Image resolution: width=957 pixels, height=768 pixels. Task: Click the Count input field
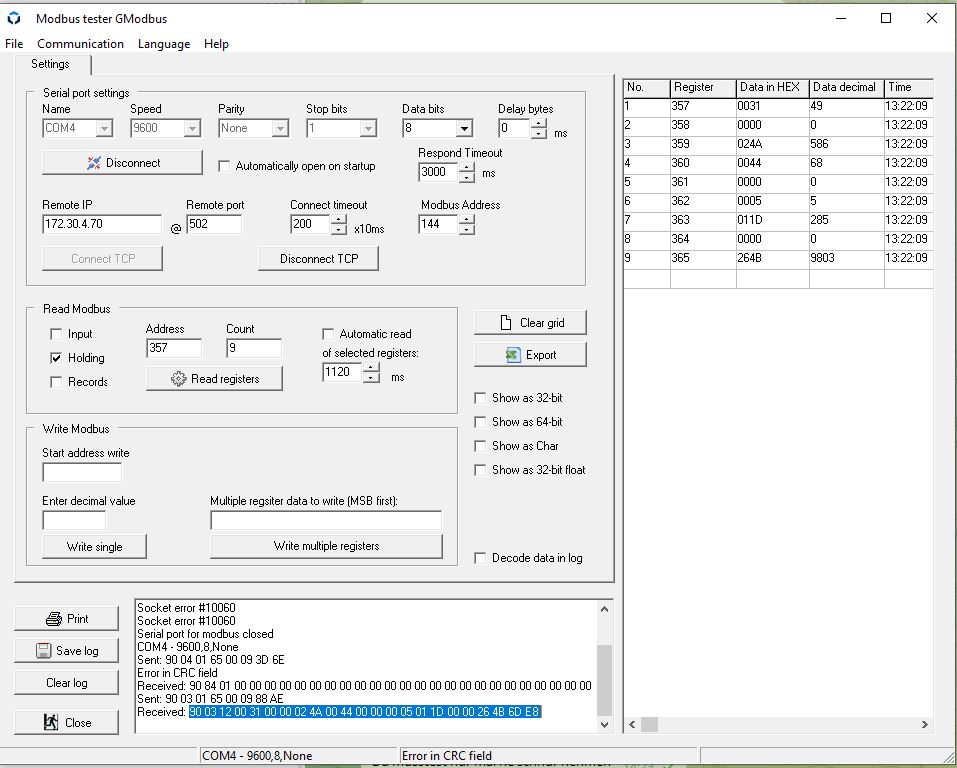point(254,348)
